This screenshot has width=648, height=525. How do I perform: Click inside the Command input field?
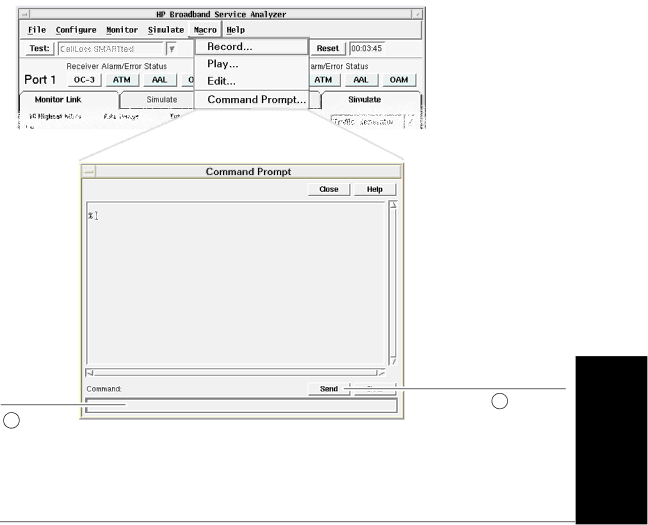241,406
